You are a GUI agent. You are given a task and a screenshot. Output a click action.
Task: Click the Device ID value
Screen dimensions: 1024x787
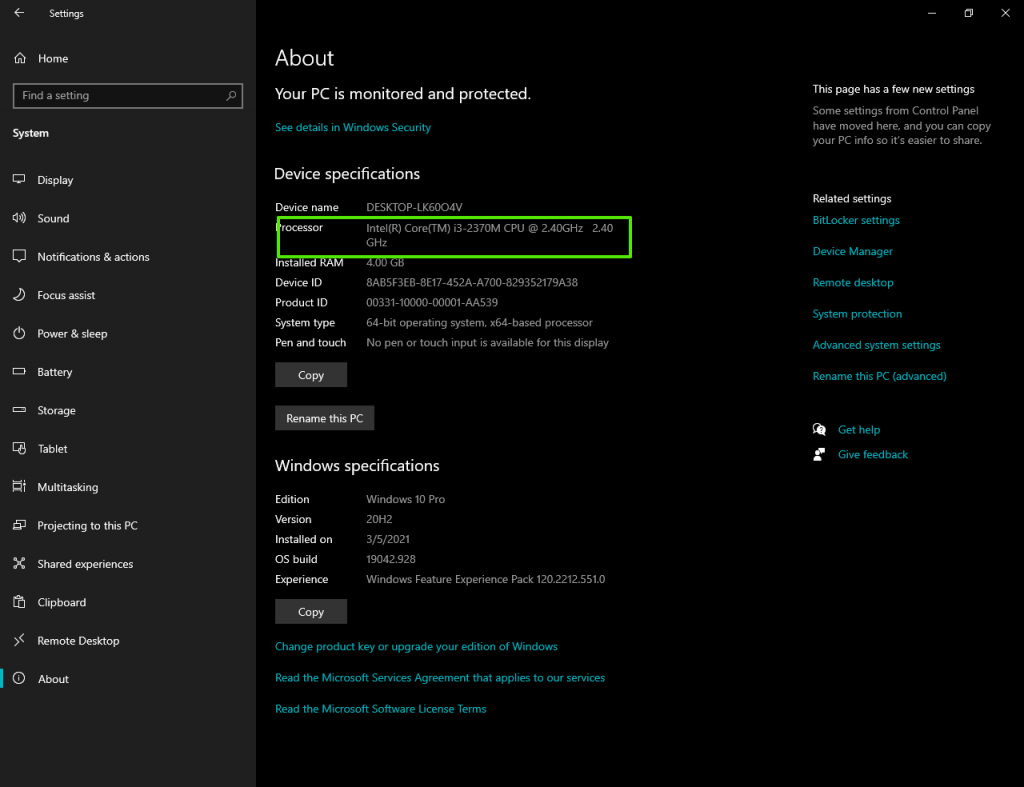(x=472, y=283)
